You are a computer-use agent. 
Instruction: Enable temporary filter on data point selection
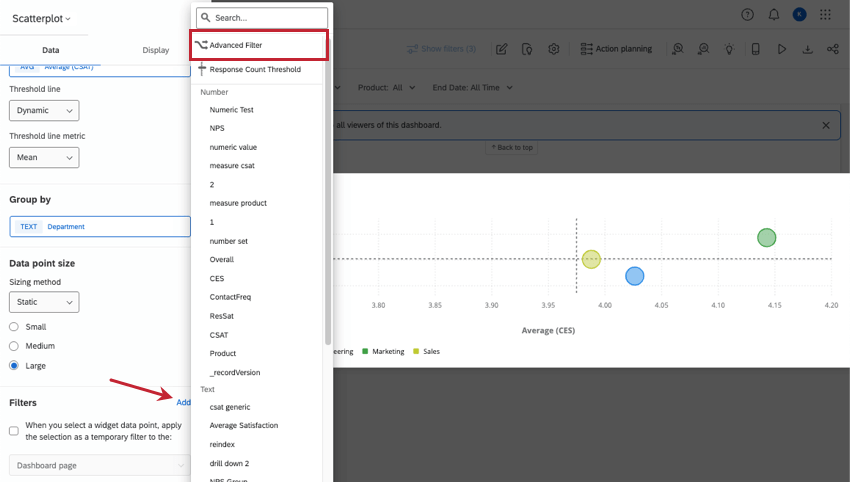coord(14,431)
